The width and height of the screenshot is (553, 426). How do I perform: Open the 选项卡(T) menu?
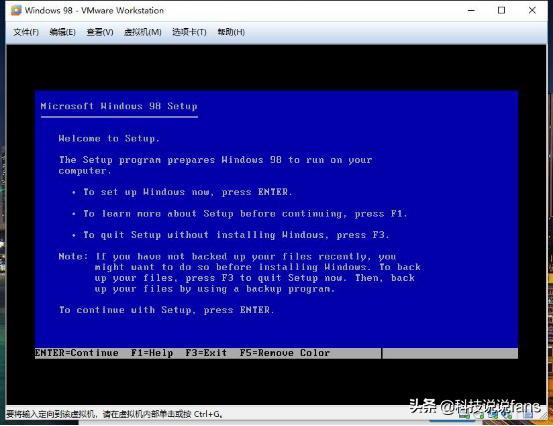[x=189, y=32]
